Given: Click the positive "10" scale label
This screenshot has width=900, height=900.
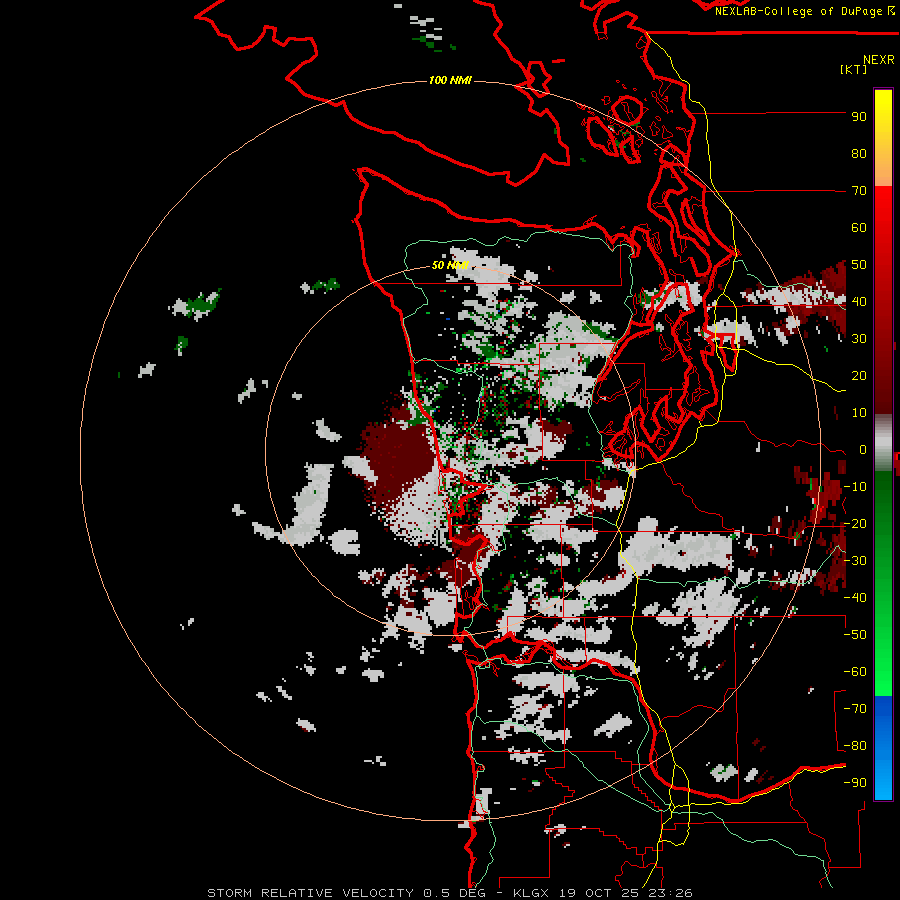Looking at the screenshot, I should tap(859, 413).
